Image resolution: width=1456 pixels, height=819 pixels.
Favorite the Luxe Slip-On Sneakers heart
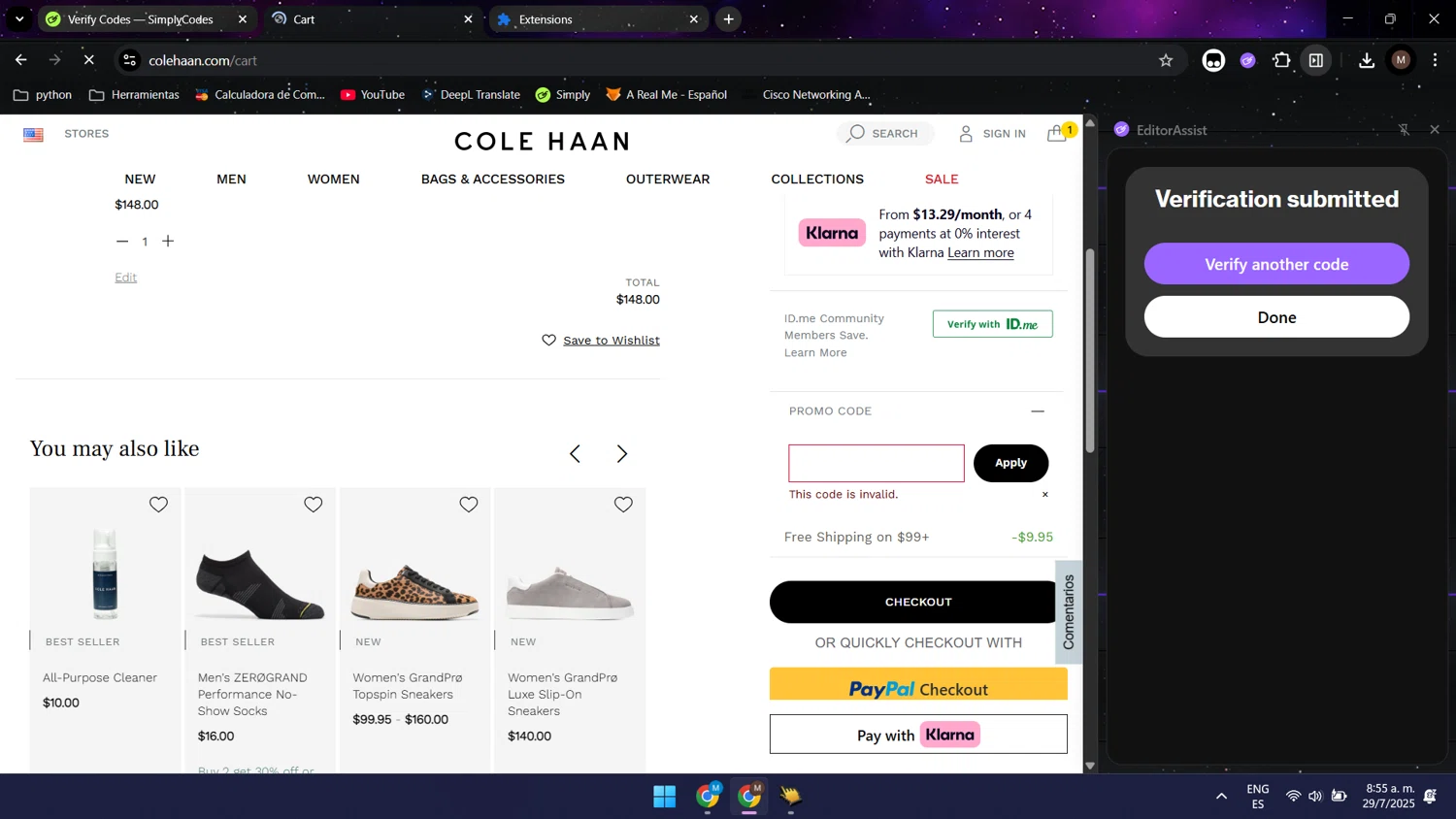[x=623, y=505]
